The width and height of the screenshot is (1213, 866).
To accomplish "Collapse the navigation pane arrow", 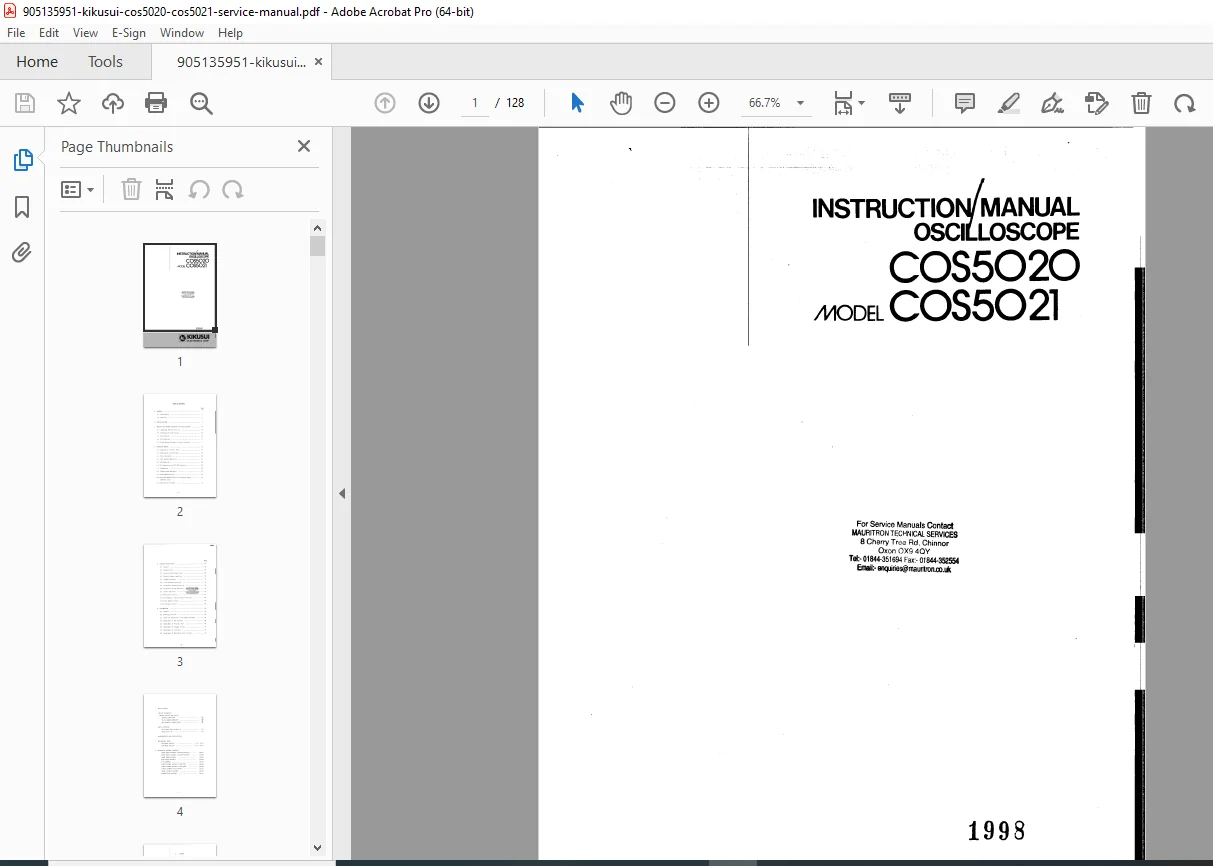I will [x=342, y=493].
